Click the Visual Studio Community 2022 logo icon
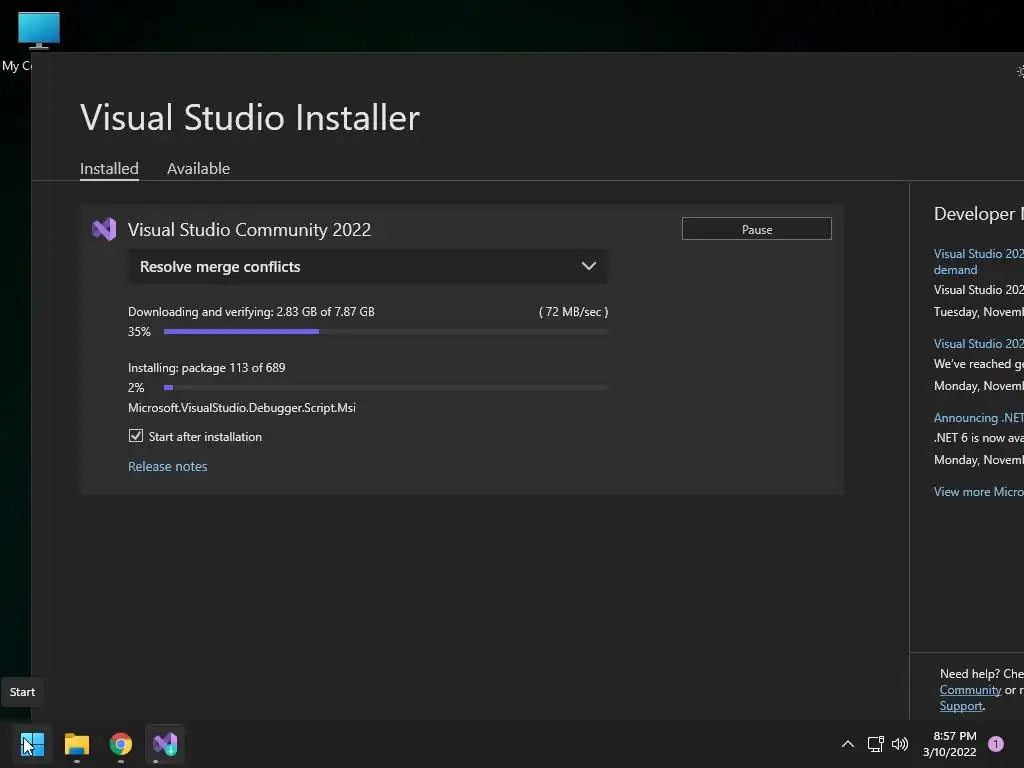The image size is (1024, 768). 104,229
